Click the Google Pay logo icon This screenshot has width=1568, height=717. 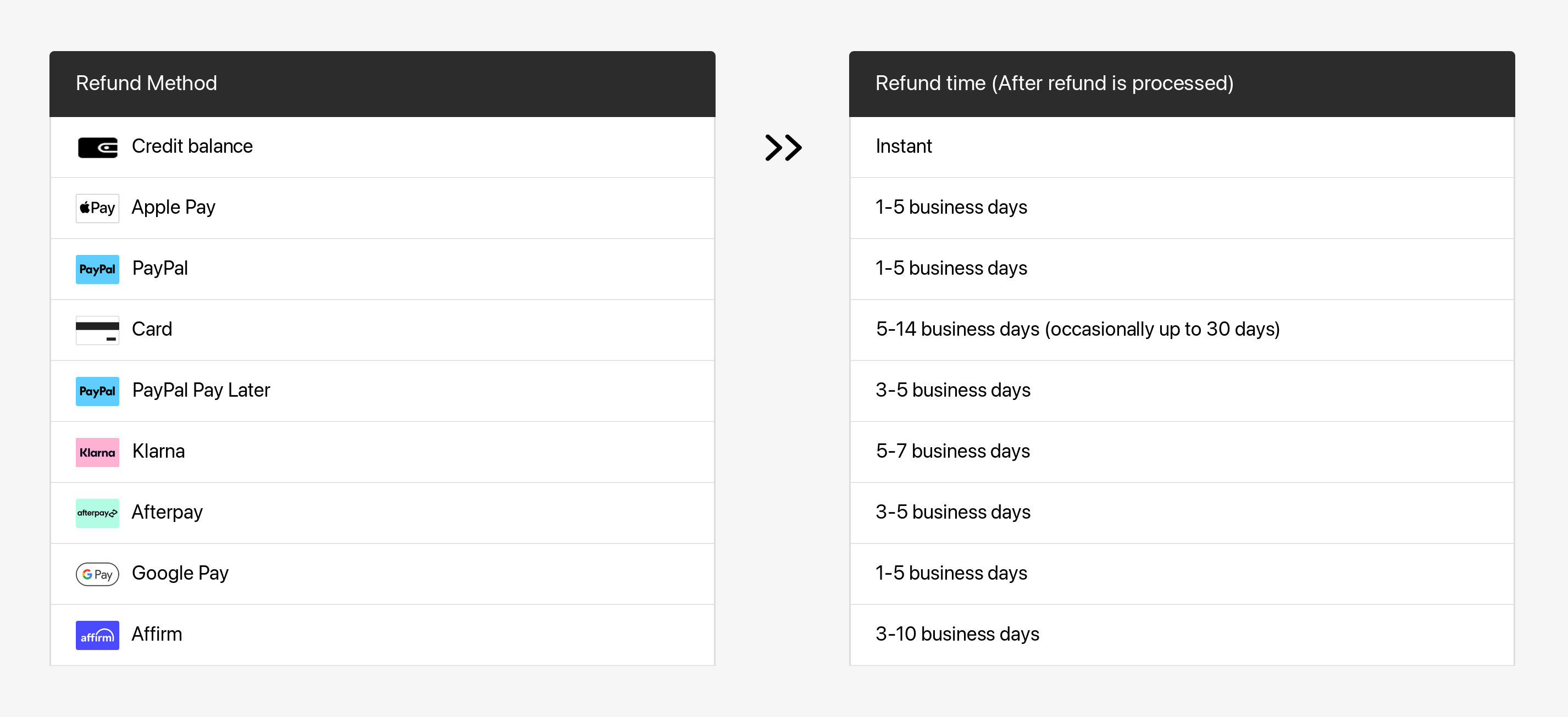tap(97, 574)
